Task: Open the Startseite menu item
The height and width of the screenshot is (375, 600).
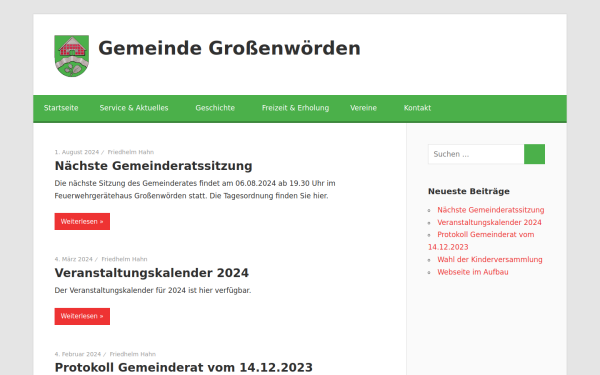Action: (x=61, y=108)
